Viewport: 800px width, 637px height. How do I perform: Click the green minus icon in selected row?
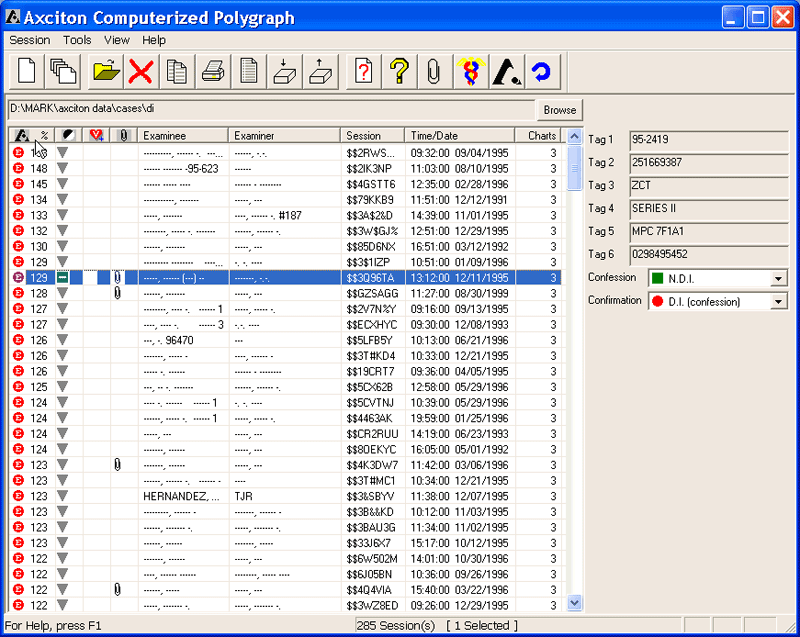[x=62, y=277]
